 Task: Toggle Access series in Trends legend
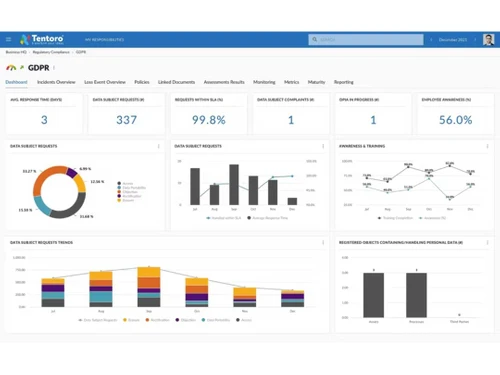pyautogui.click(x=244, y=320)
